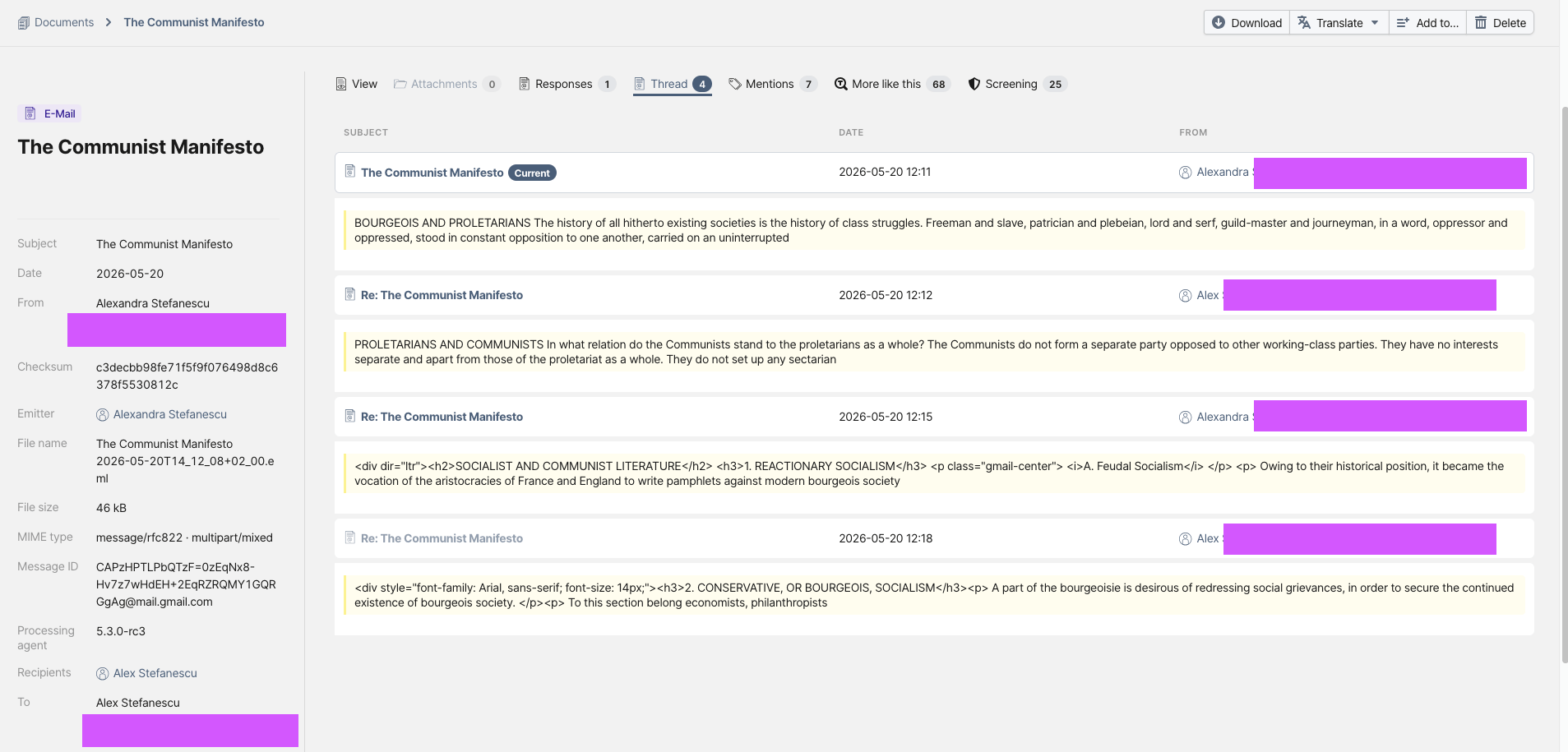Click the E-Mail type badge
The width and height of the screenshot is (1568, 752).
pyautogui.click(x=49, y=113)
